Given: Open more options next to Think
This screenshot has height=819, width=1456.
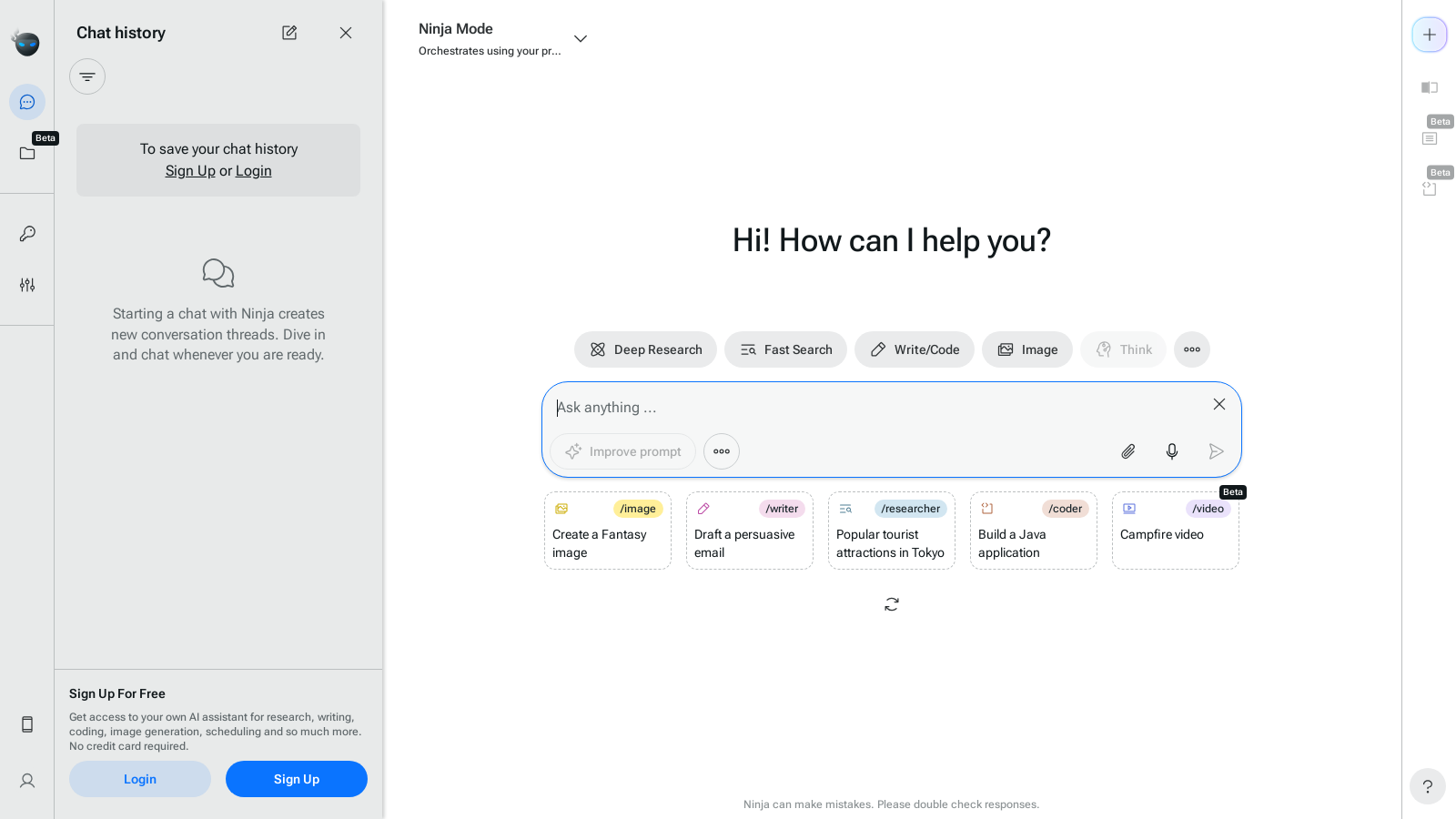Looking at the screenshot, I should 1191,349.
